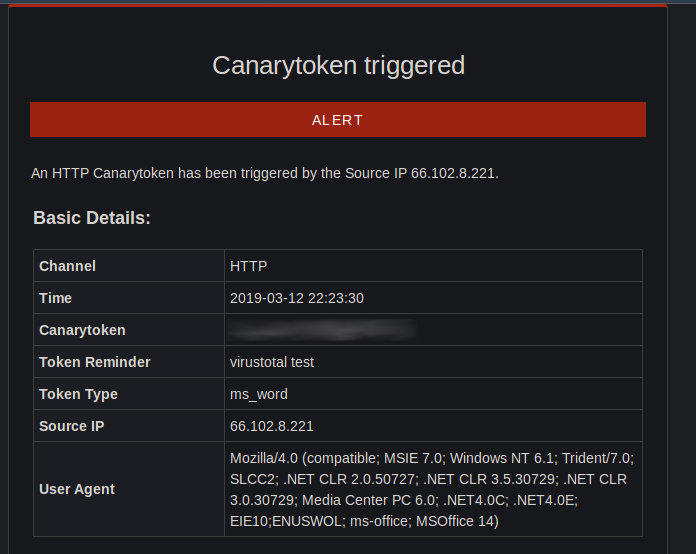Click the Token Reminder label

95,362
